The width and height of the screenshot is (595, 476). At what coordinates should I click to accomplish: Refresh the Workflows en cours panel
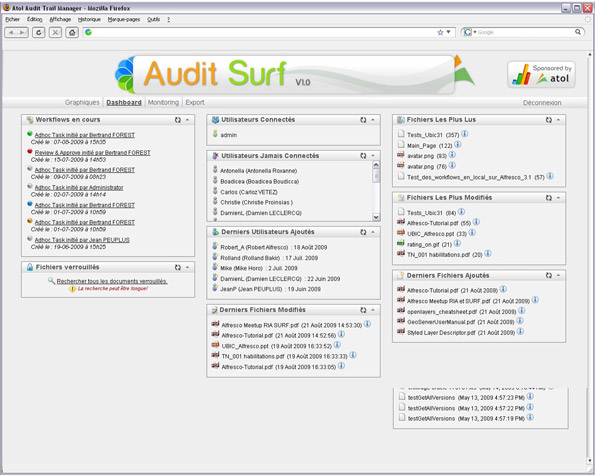178,120
